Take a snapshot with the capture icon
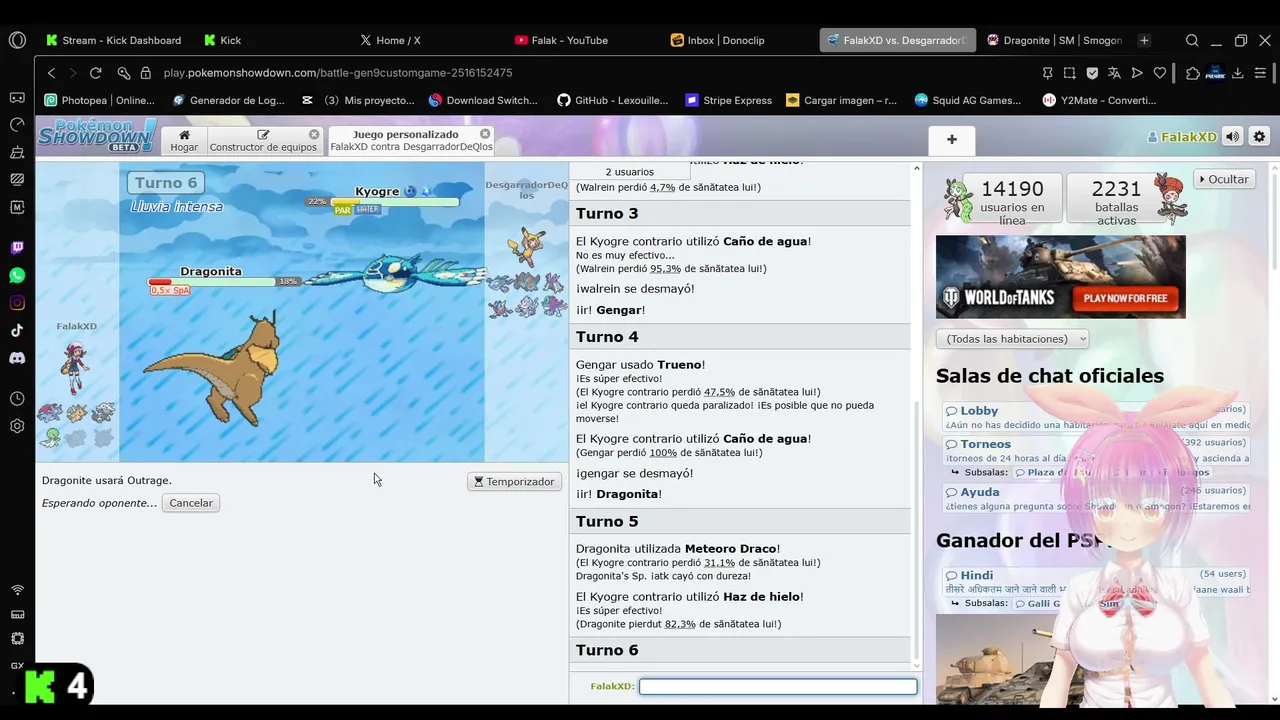This screenshot has height=720, width=1280. click(1069, 73)
